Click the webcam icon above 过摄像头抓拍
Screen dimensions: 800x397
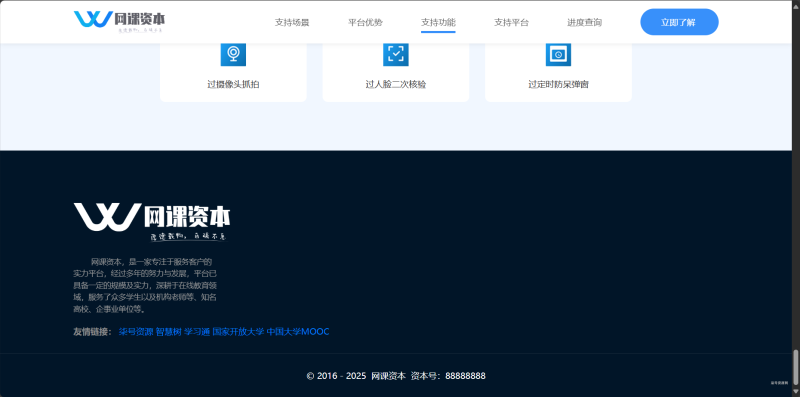click(x=233, y=54)
